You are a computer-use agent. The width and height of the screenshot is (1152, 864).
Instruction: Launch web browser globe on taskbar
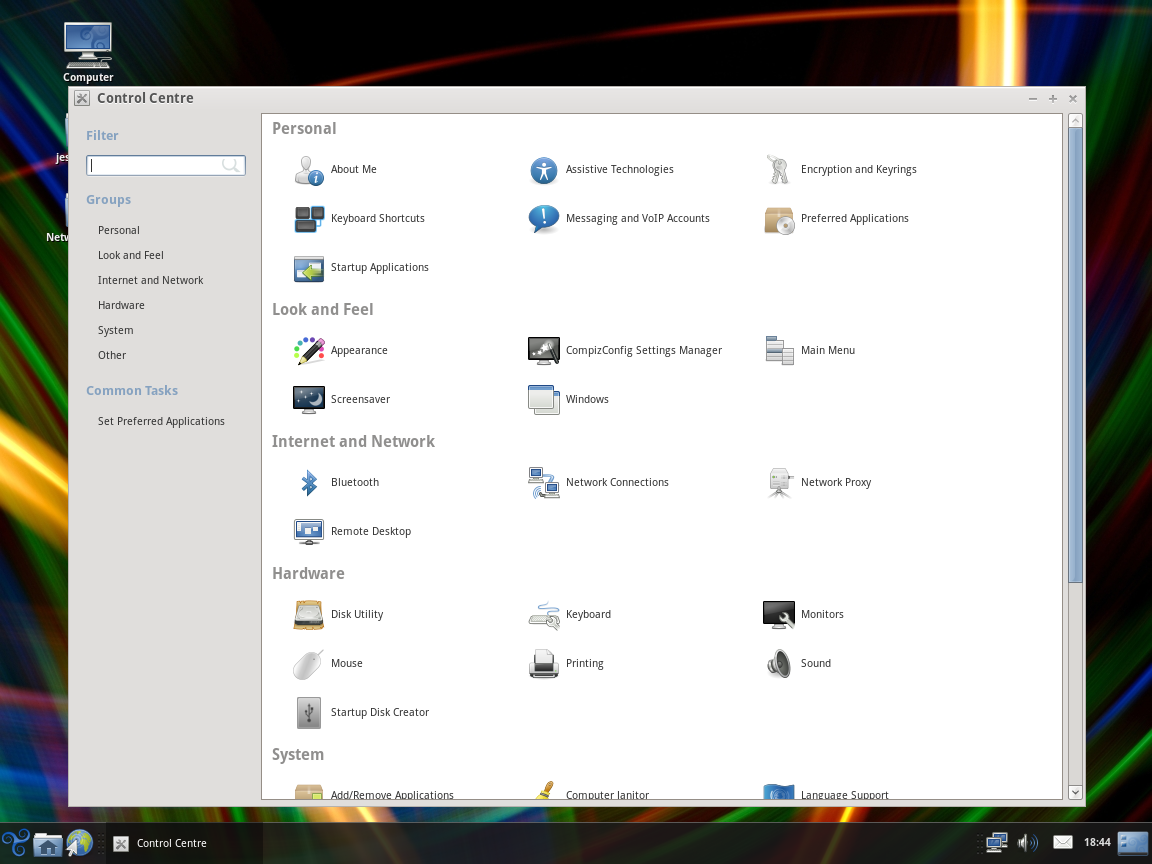coord(80,843)
